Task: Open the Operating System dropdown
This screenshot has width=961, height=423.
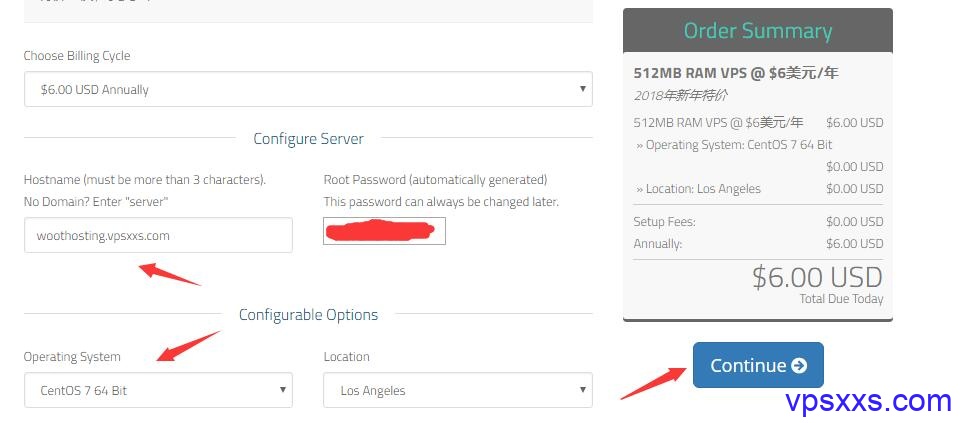Action: click(x=158, y=390)
